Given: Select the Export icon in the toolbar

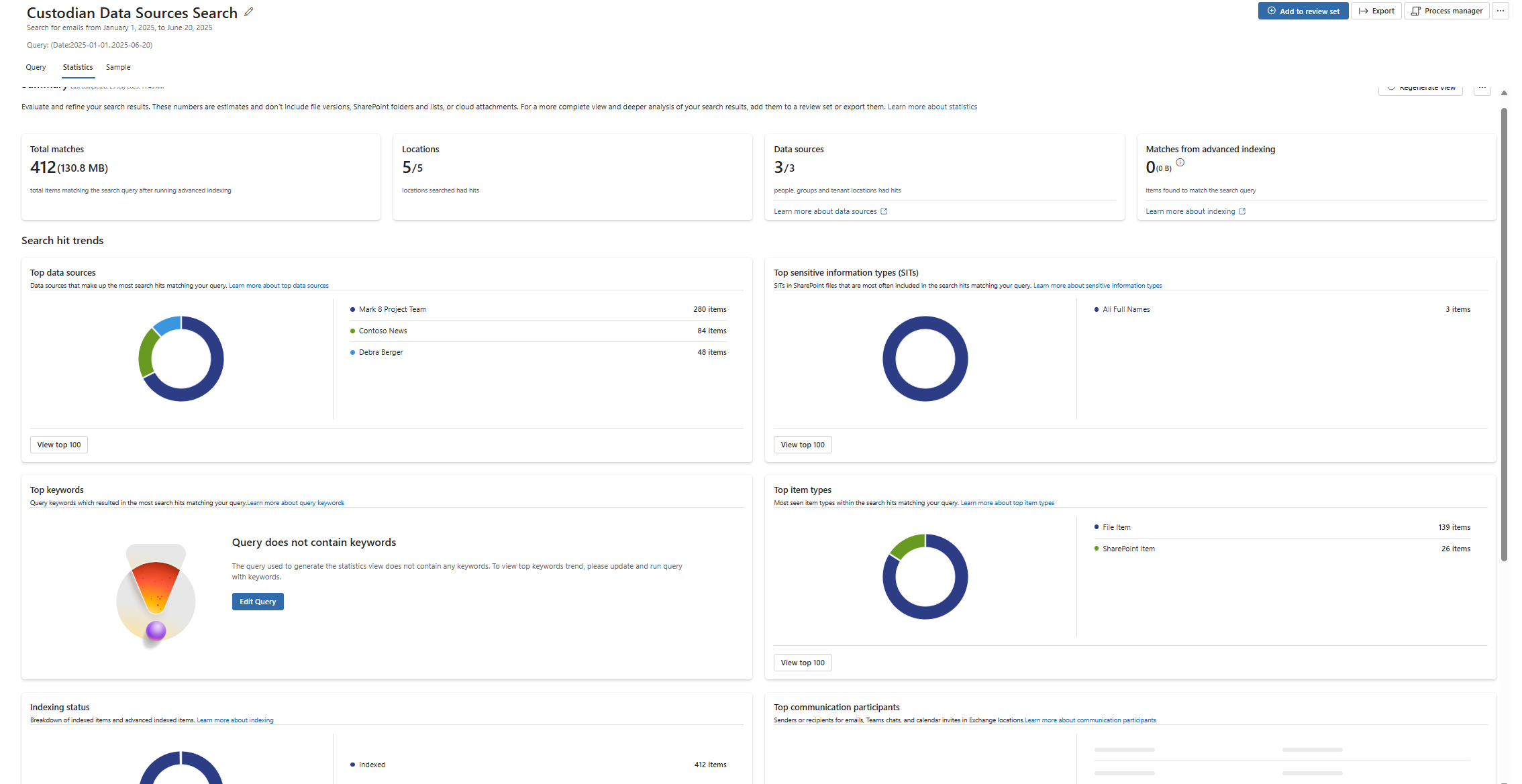Looking at the screenshot, I should pos(1363,10).
